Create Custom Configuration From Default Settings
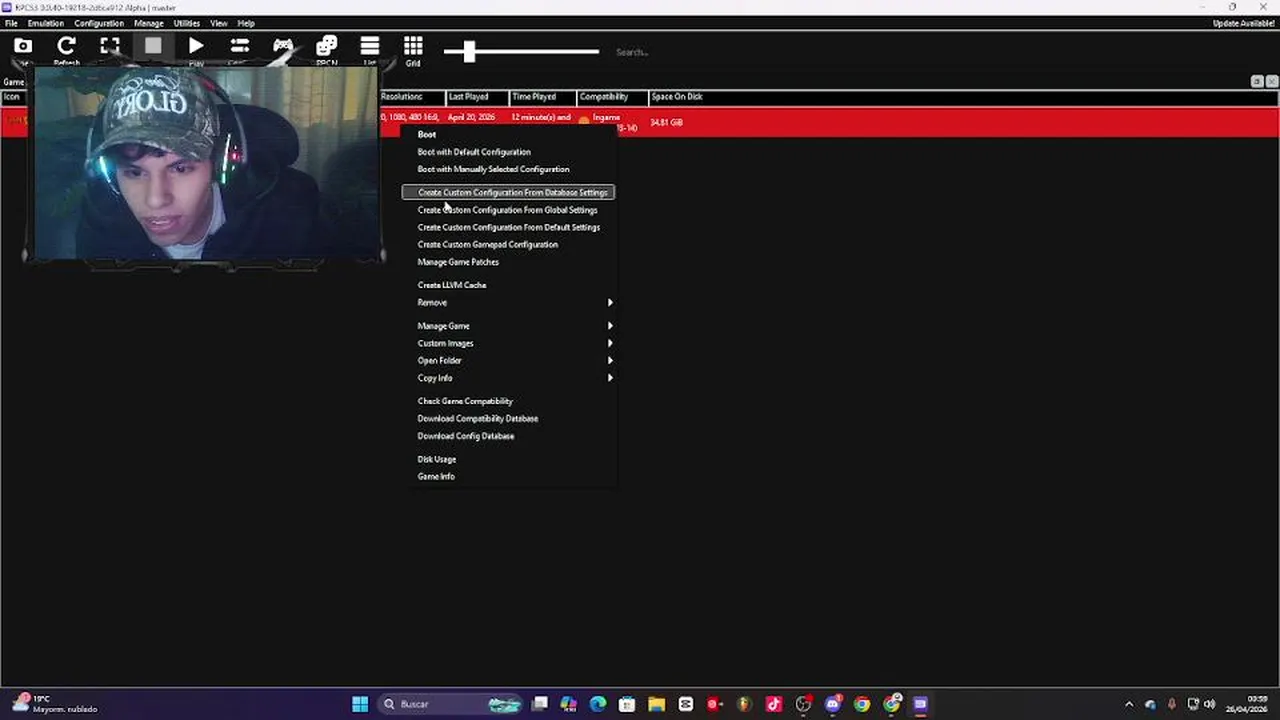The image size is (1280, 720). click(509, 227)
